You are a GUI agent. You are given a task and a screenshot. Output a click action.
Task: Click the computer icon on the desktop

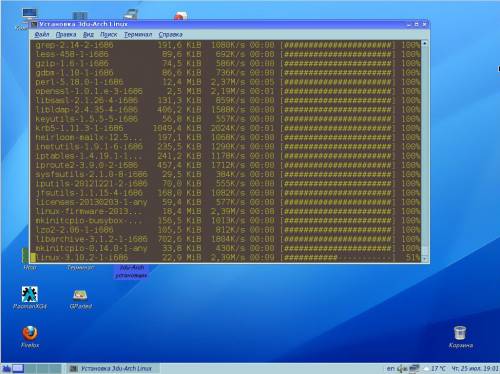pyautogui.click(x=29, y=14)
